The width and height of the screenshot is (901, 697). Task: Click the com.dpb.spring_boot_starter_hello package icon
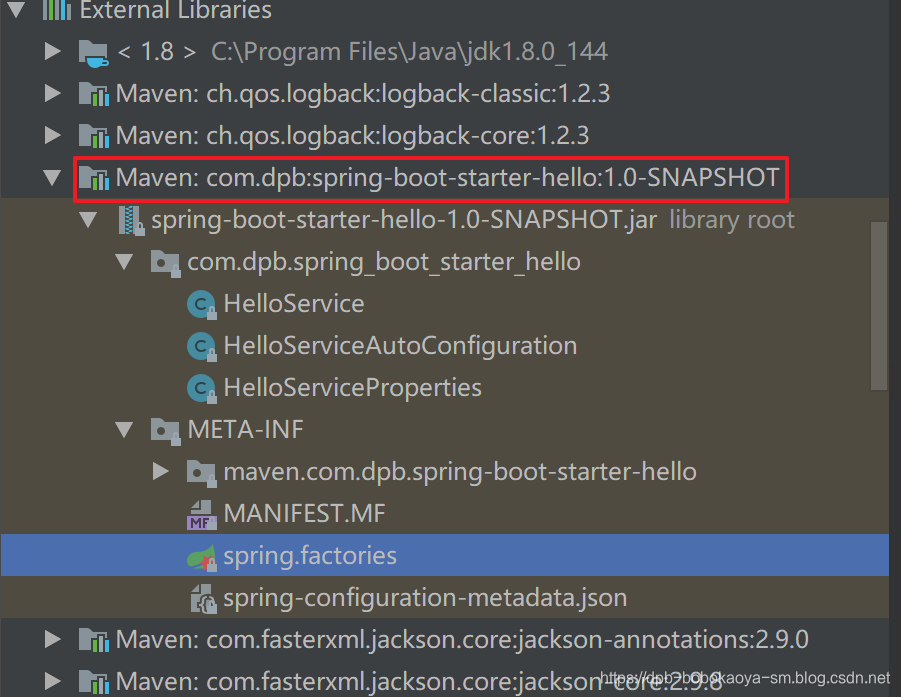point(166,263)
